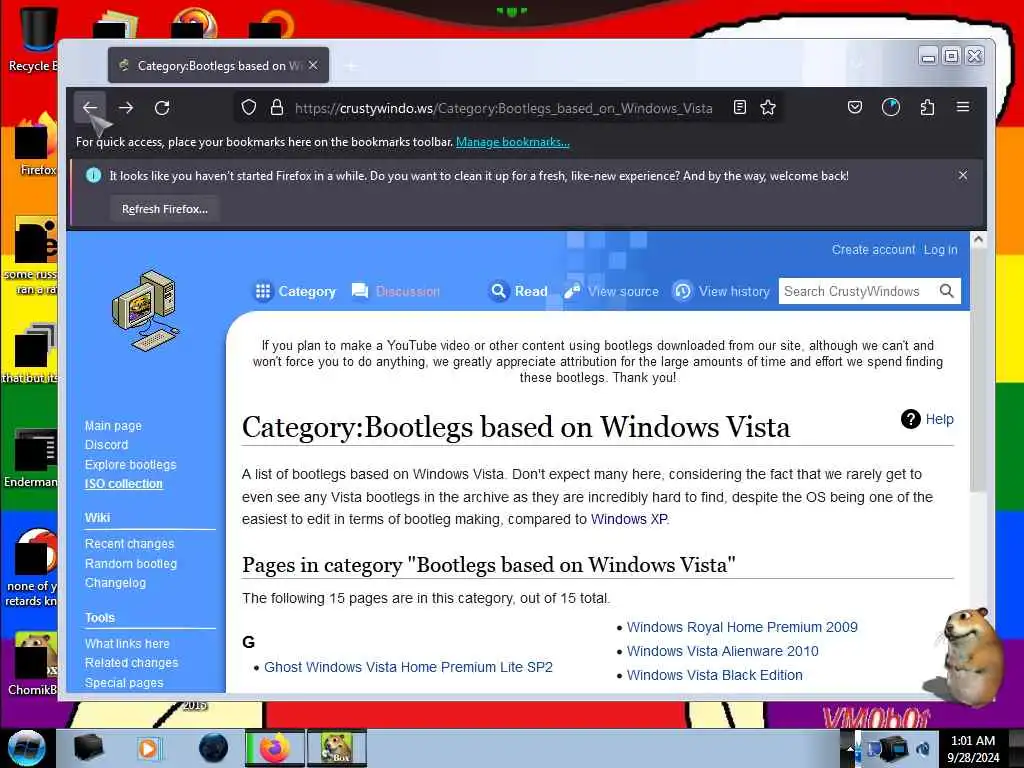The image size is (1024, 768).
Task: Open What links here sidebar link
Action: point(127,643)
